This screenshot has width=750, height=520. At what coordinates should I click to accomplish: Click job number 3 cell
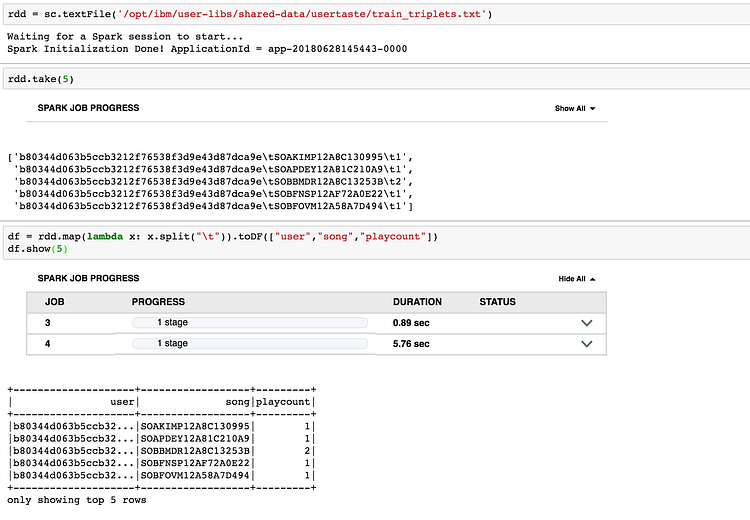point(47,323)
